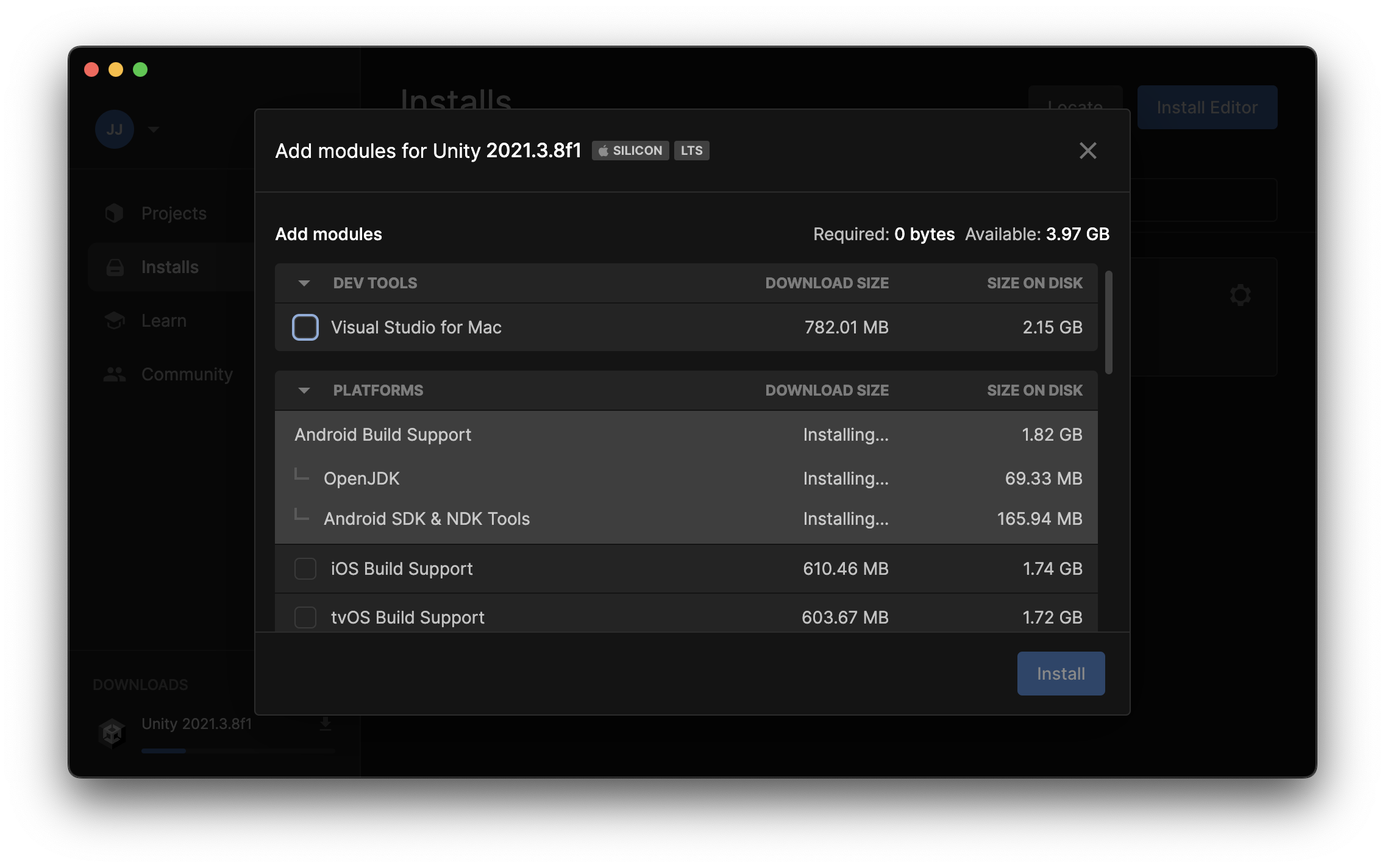Enable iOS Build Support checkbox
The height and width of the screenshot is (868, 1385).
(305, 569)
